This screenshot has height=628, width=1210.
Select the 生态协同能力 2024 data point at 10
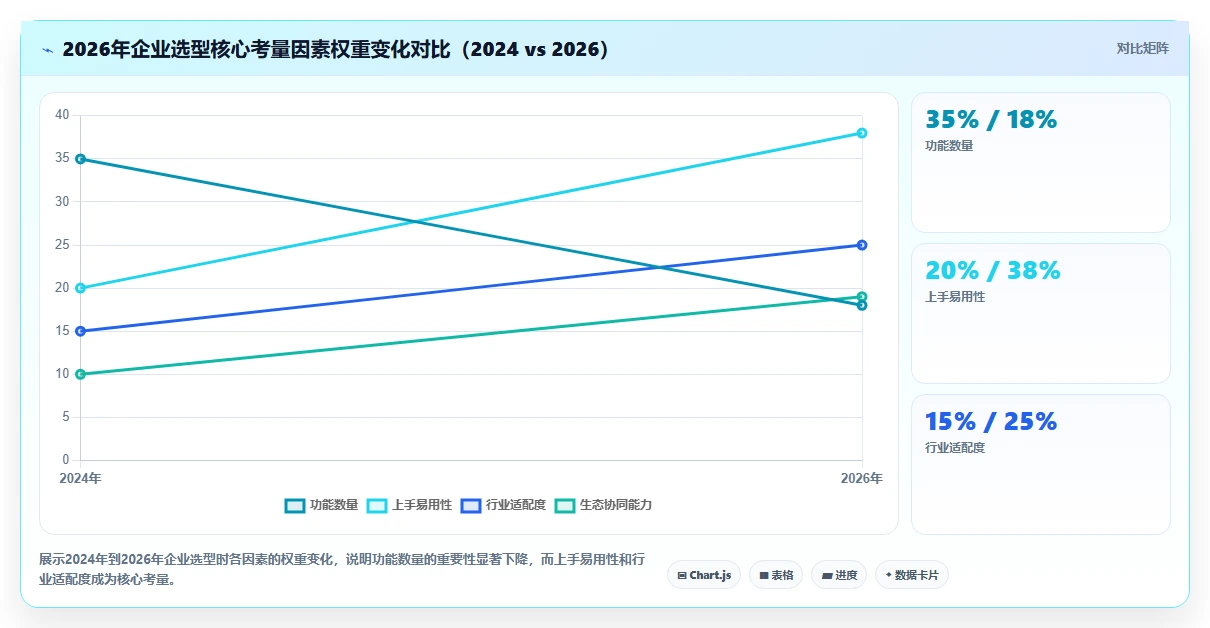(x=80, y=374)
